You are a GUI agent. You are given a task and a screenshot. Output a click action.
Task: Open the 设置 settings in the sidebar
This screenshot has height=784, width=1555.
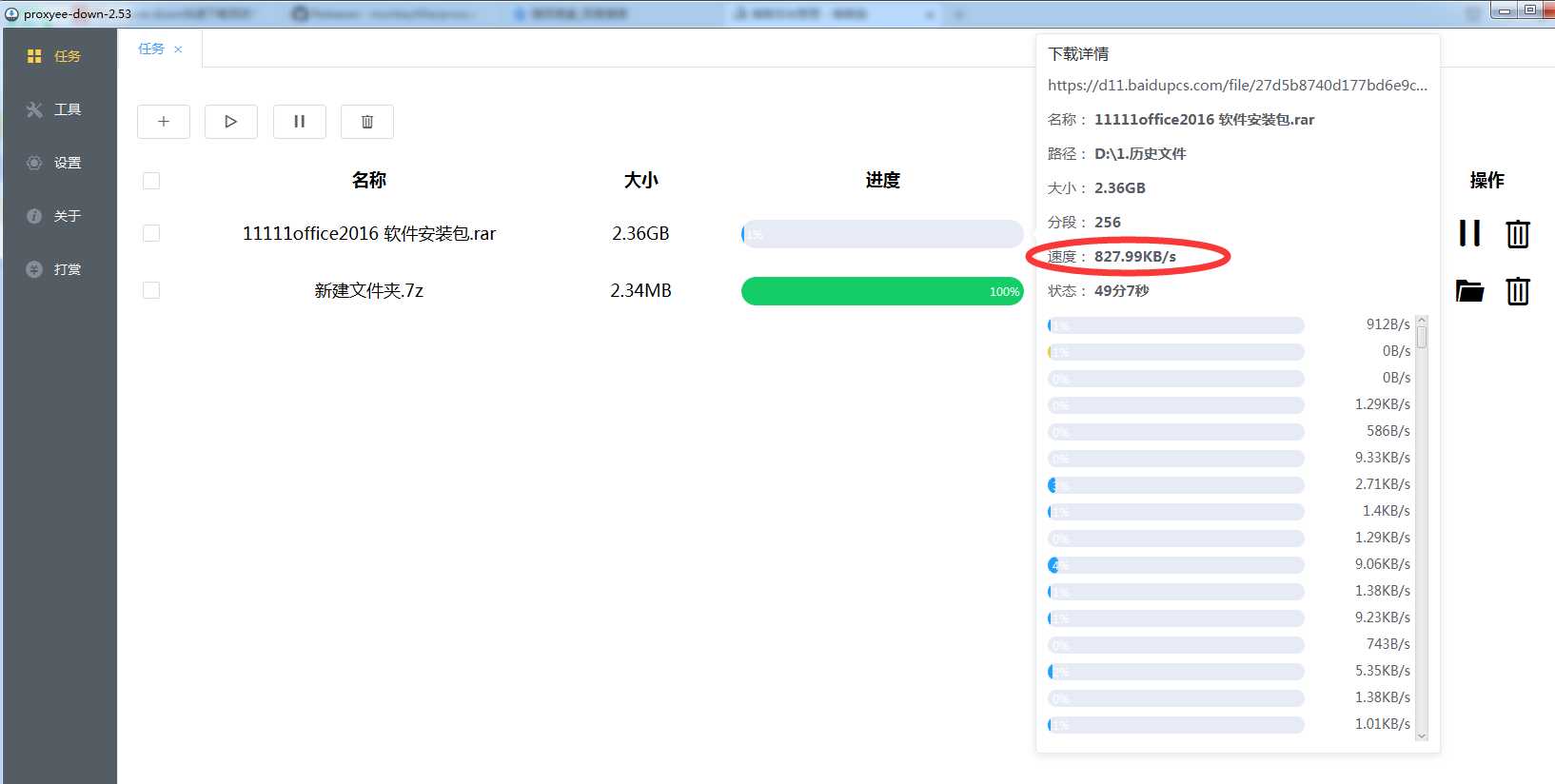[x=59, y=163]
